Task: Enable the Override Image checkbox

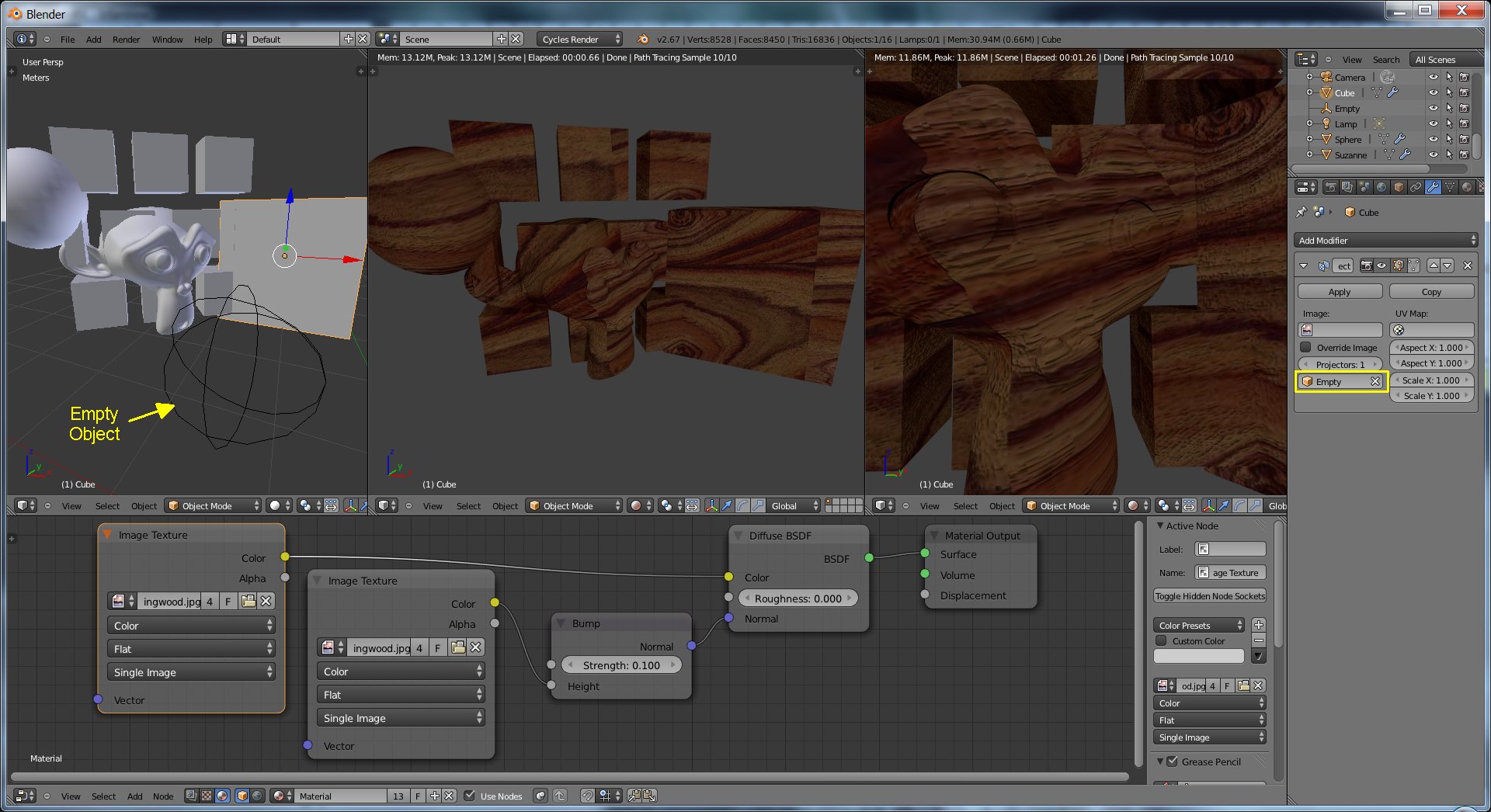Action: [x=1306, y=348]
